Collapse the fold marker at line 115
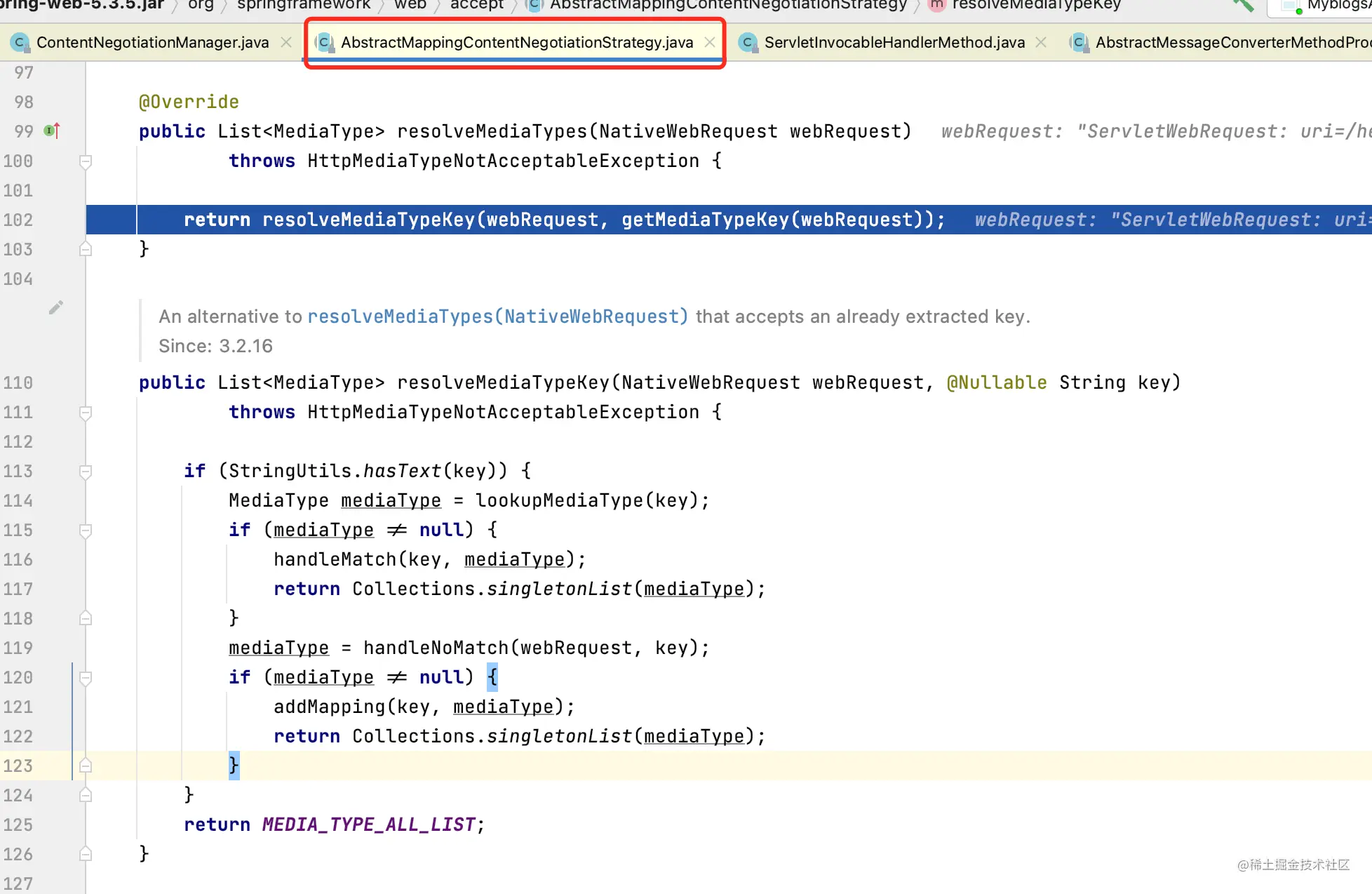 86,531
